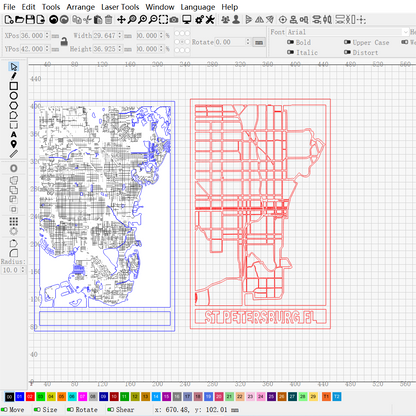This screenshot has height=416, width=416.
Task: Open the Help menu
Action: (230, 7)
